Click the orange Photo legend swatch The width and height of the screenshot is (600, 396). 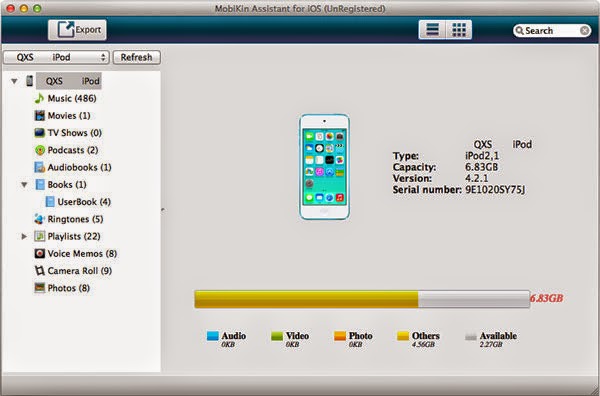340,336
